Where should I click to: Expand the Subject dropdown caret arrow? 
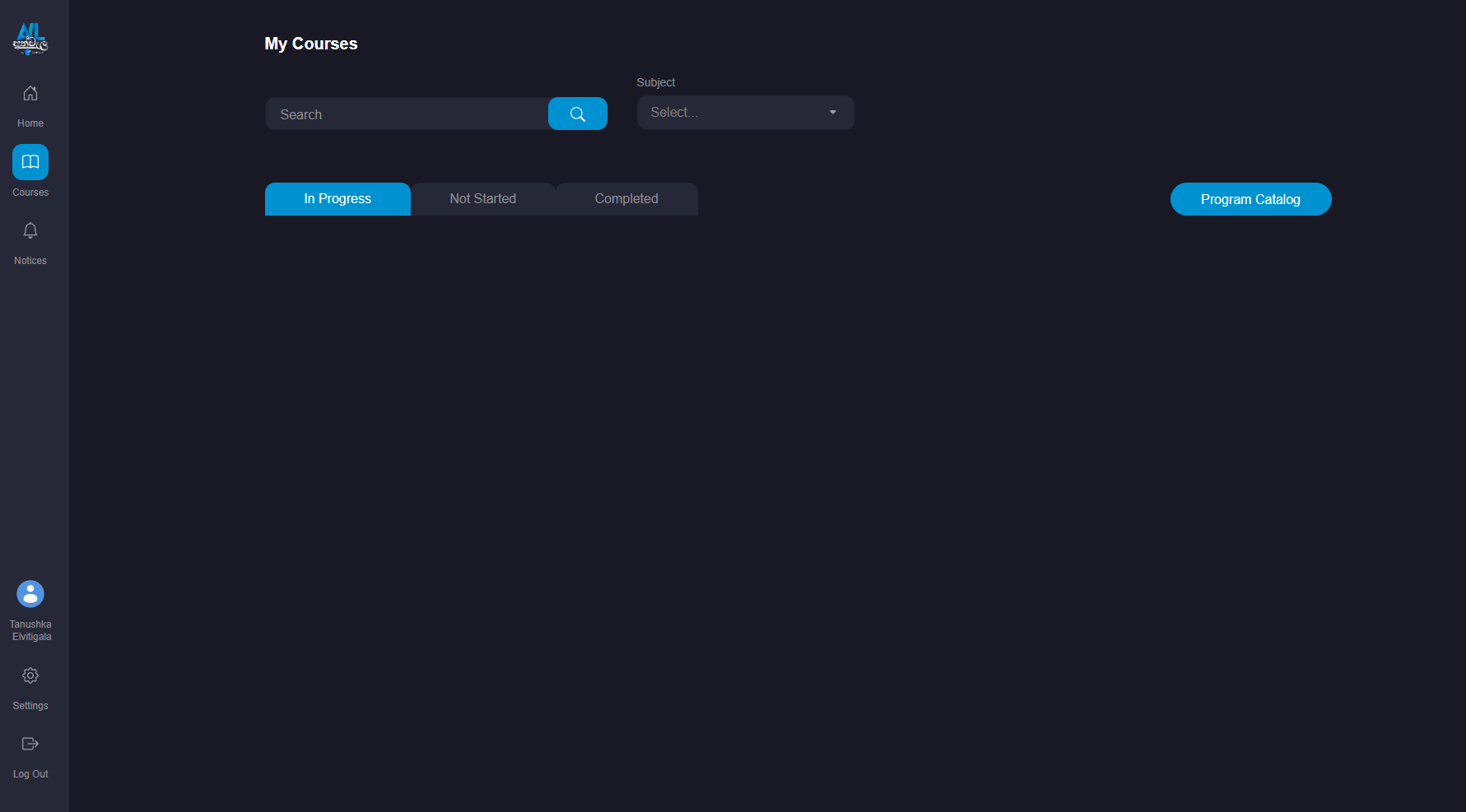pyautogui.click(x=833, y=113)
